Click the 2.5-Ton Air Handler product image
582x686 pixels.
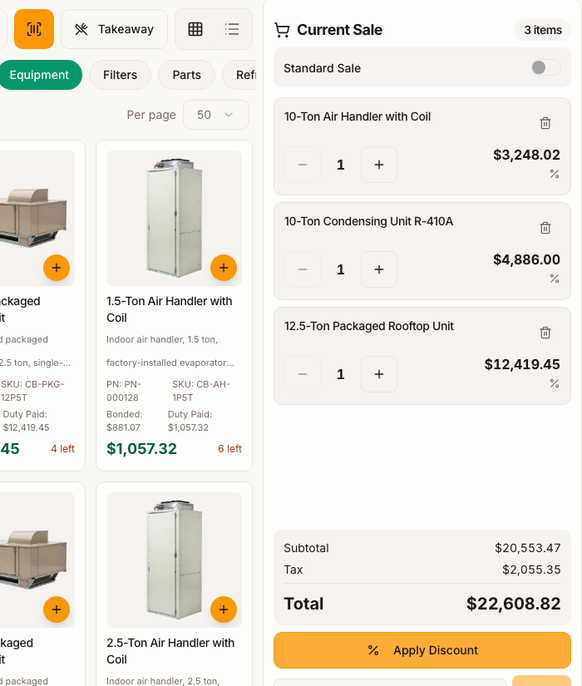[x=174, y=560]
